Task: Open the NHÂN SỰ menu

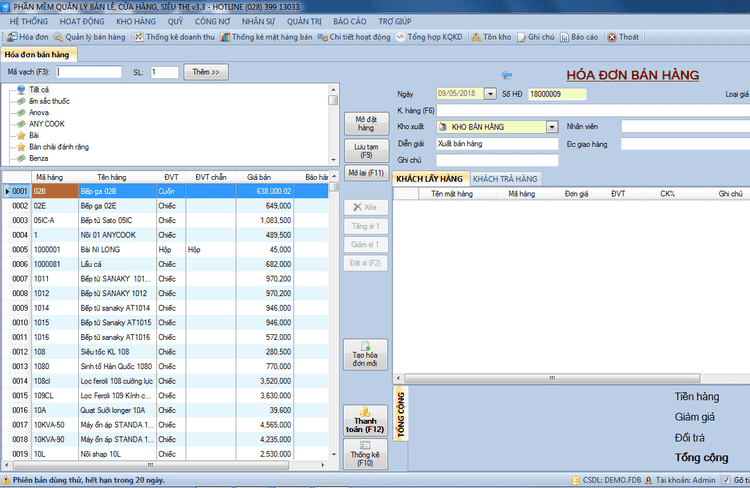Action: click(258, 22)
